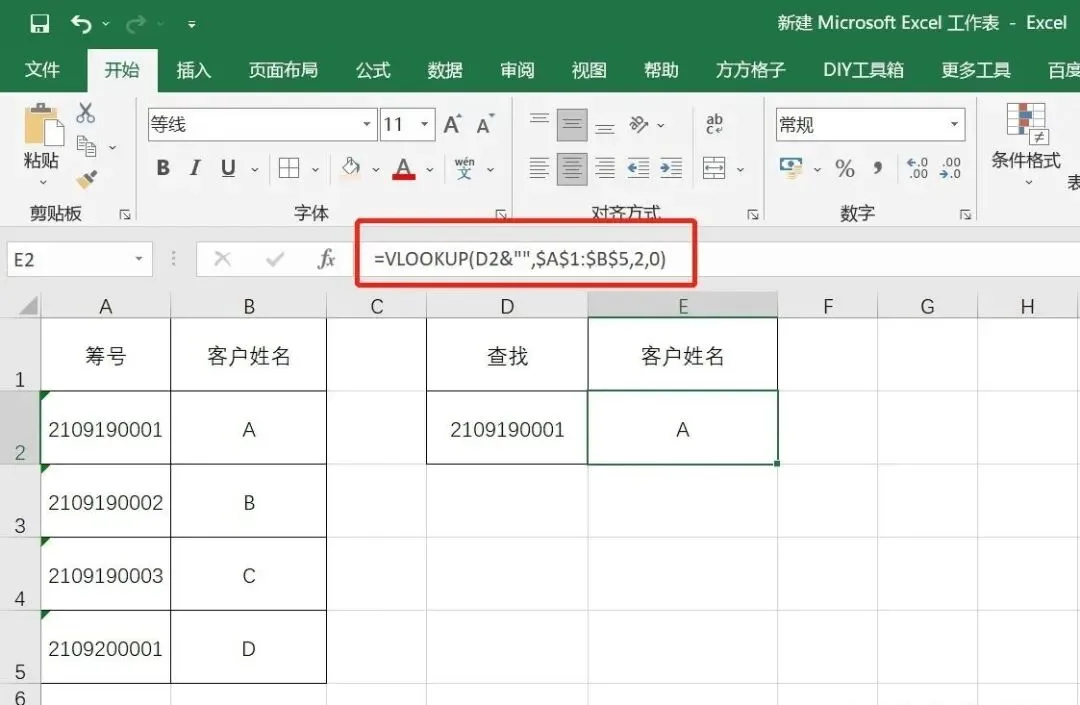The height and width of the screenshot is (705, 1080).
Task: Click the Select All corner triangle
Action: 28,305
